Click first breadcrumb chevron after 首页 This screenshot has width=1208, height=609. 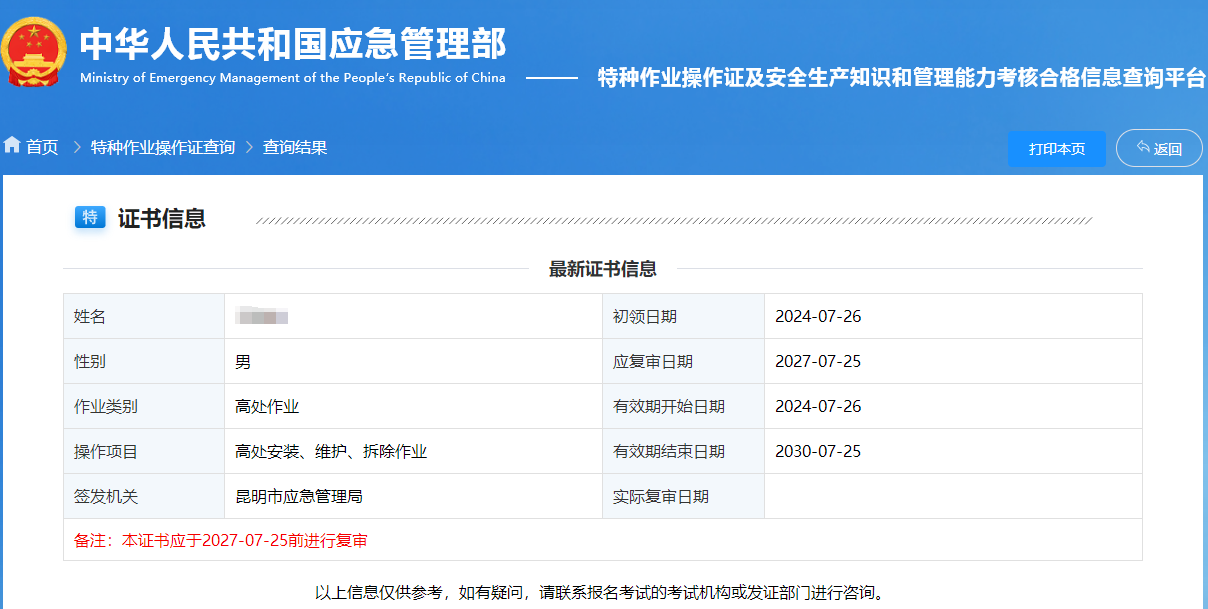point(76,148)
